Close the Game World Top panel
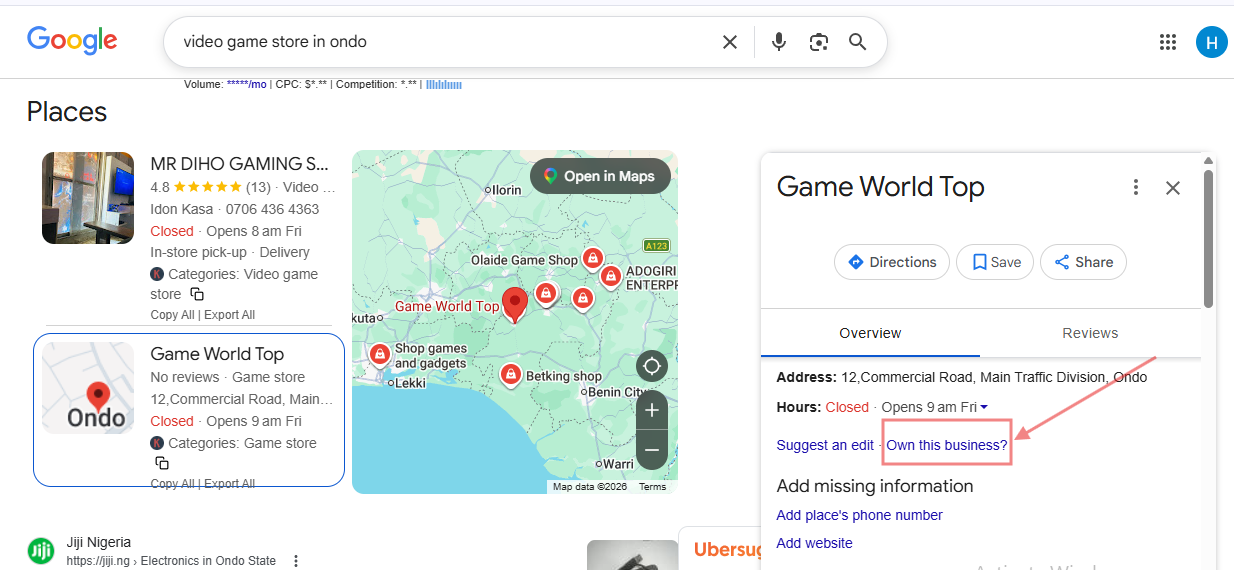The height and width of the screenshot is (570, 1234). click(1173, 187)
